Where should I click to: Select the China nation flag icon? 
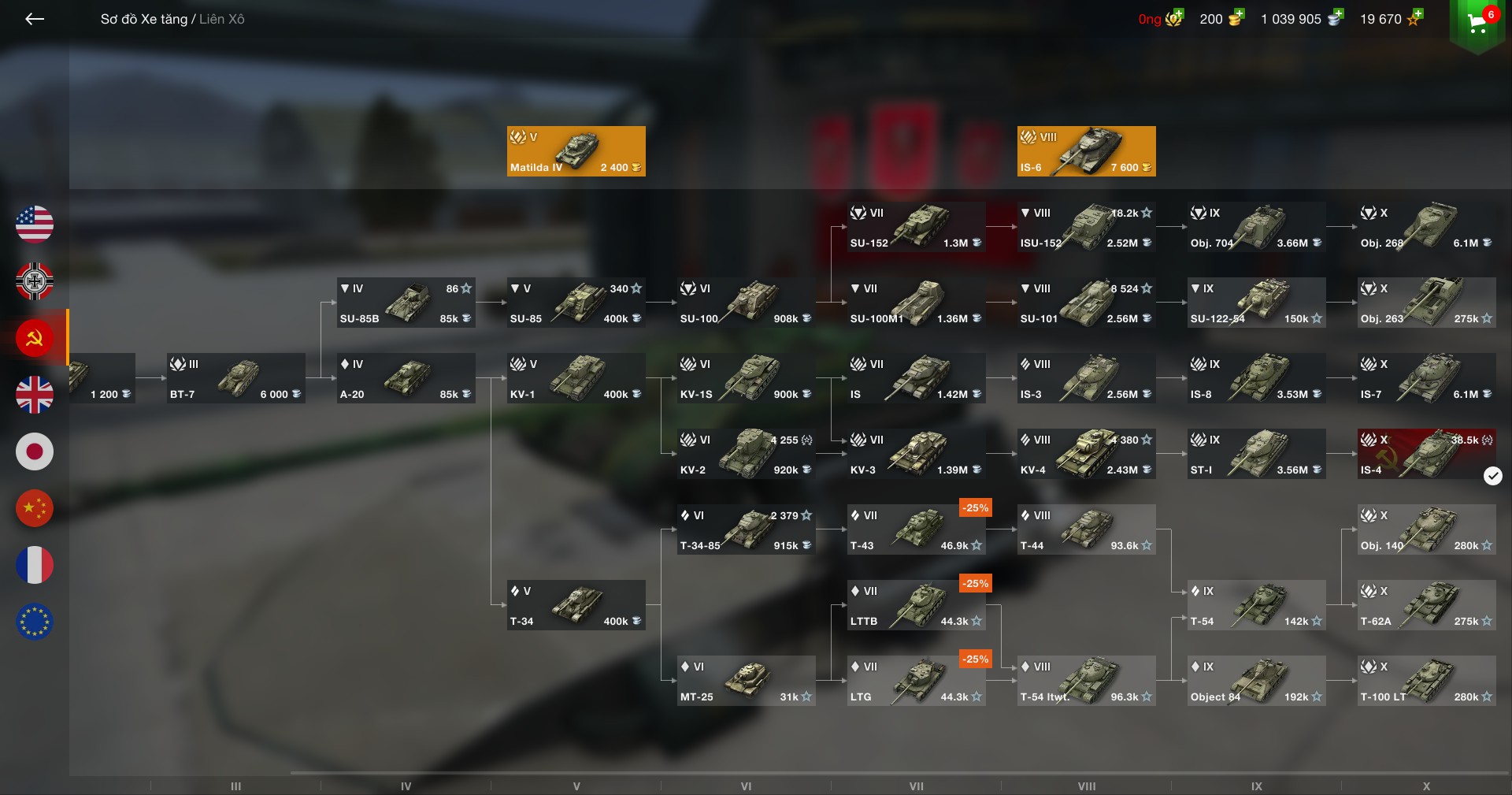(x=35, y=508)
